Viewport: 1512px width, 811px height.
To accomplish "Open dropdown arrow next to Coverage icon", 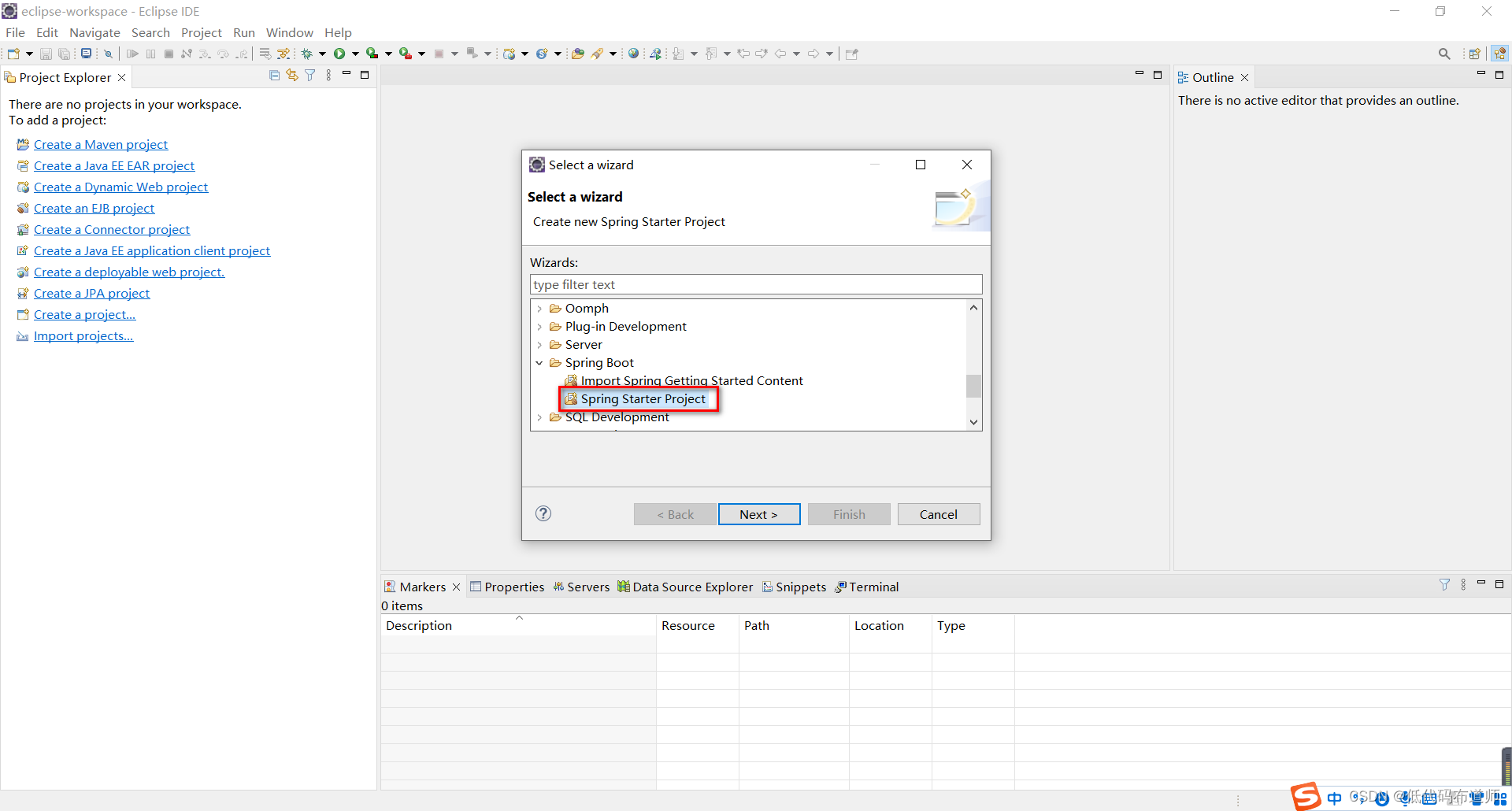I will pos(388,54).
